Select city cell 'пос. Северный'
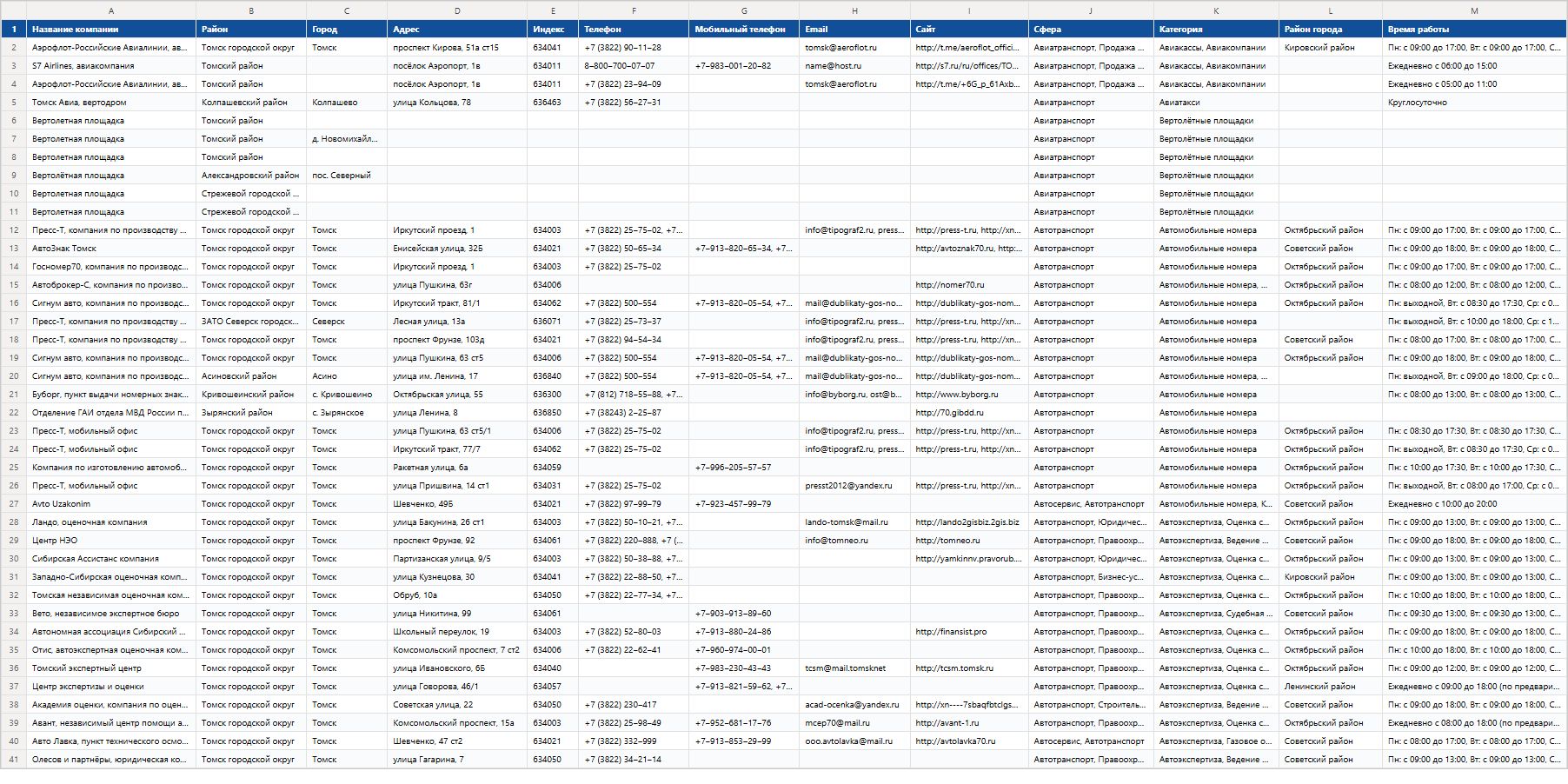1568x784 pixels. pos(347,176)
